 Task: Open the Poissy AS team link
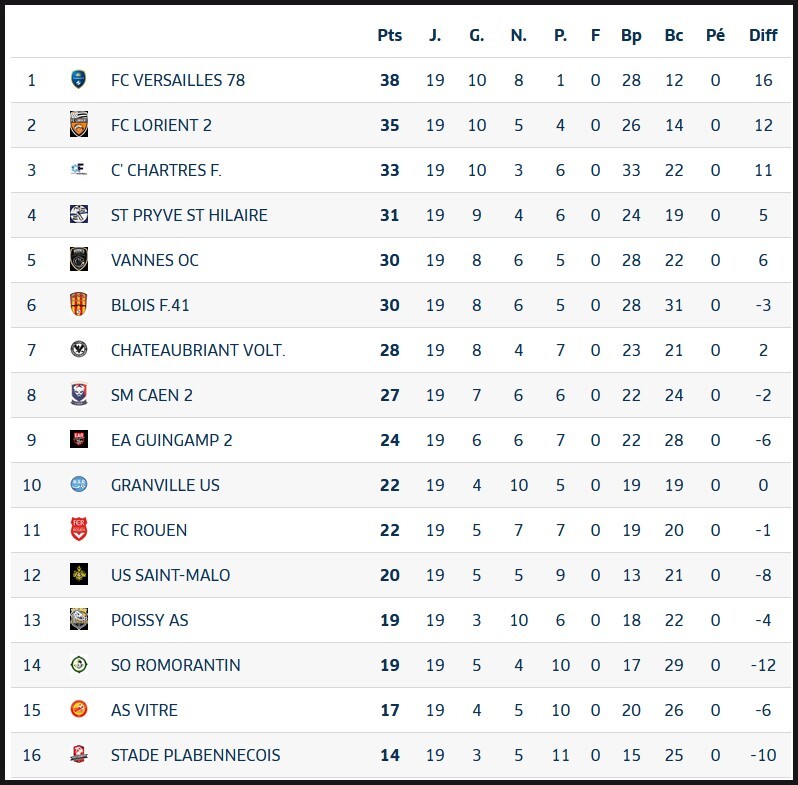[149, 620]
